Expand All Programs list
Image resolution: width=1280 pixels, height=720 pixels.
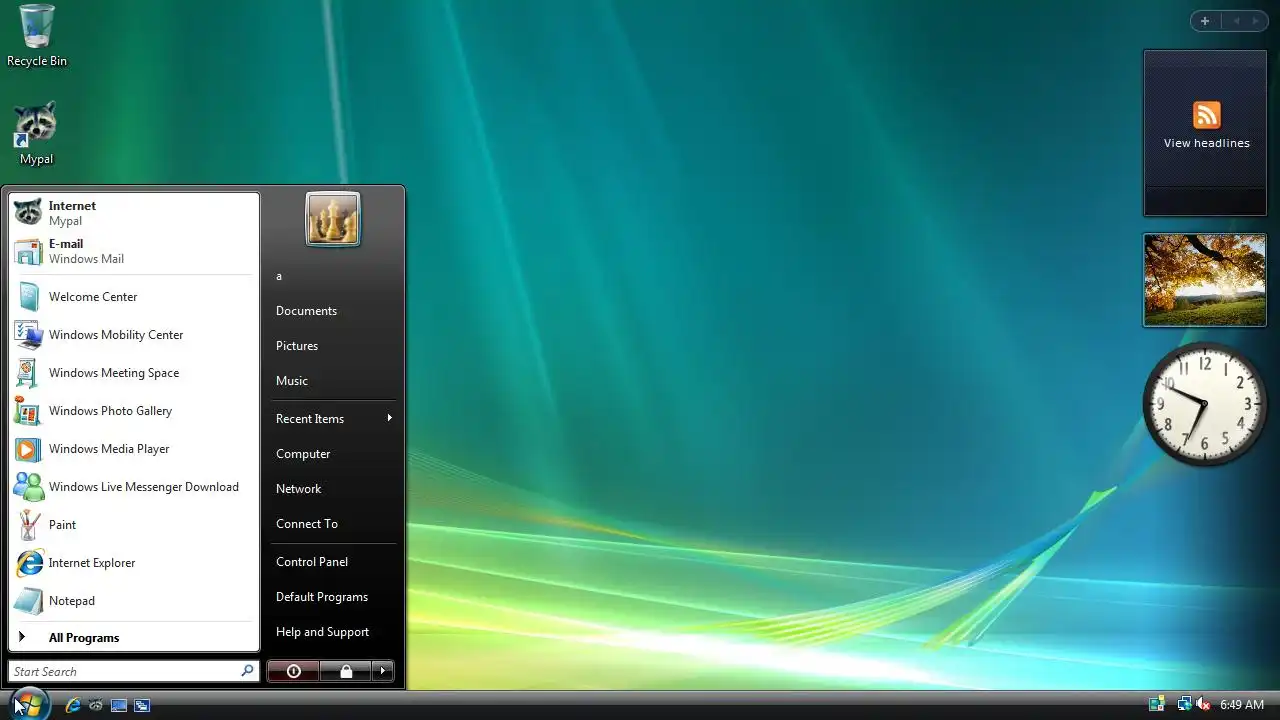click(134, 638)
